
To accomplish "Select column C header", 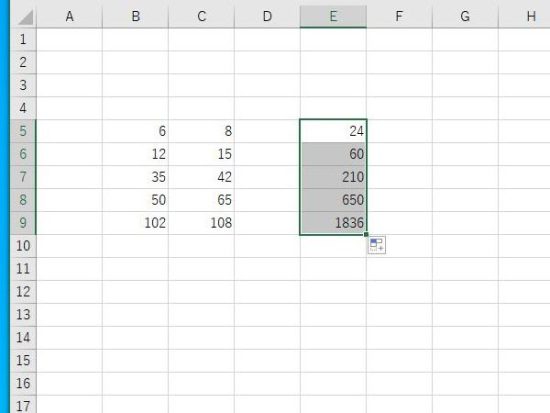I will click(201, 16).
